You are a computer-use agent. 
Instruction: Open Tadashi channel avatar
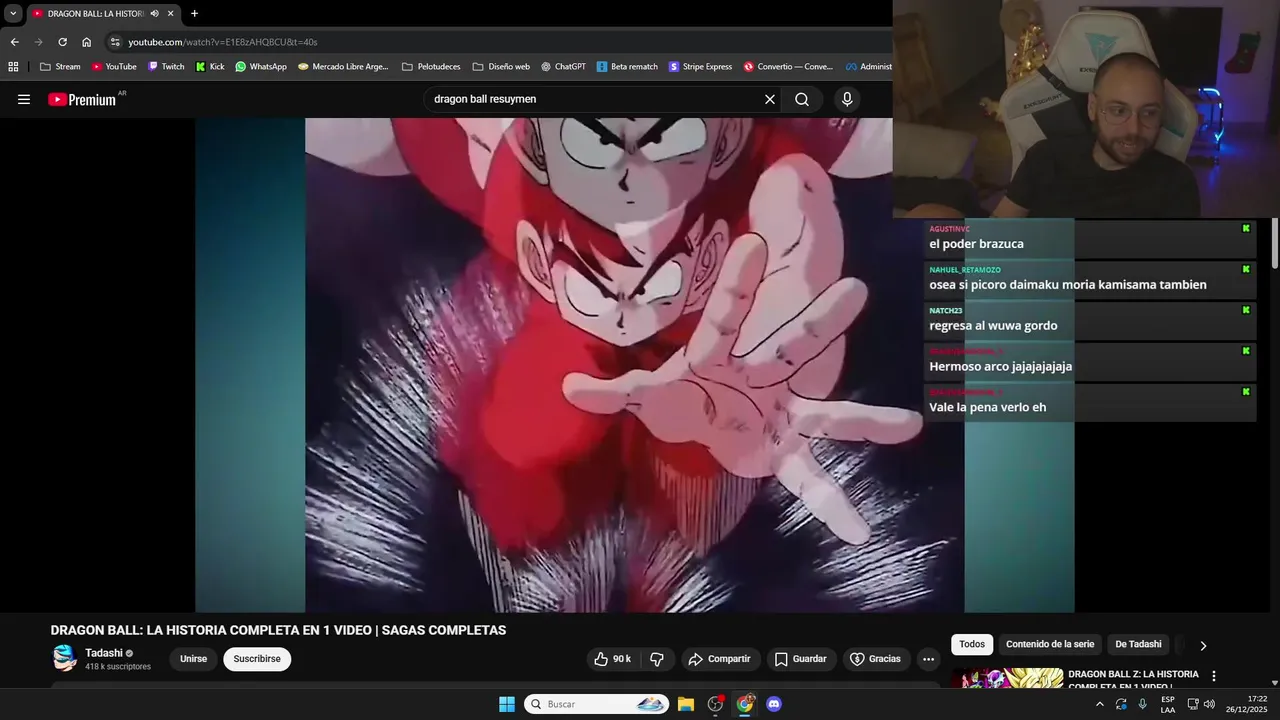click(65, 658)
